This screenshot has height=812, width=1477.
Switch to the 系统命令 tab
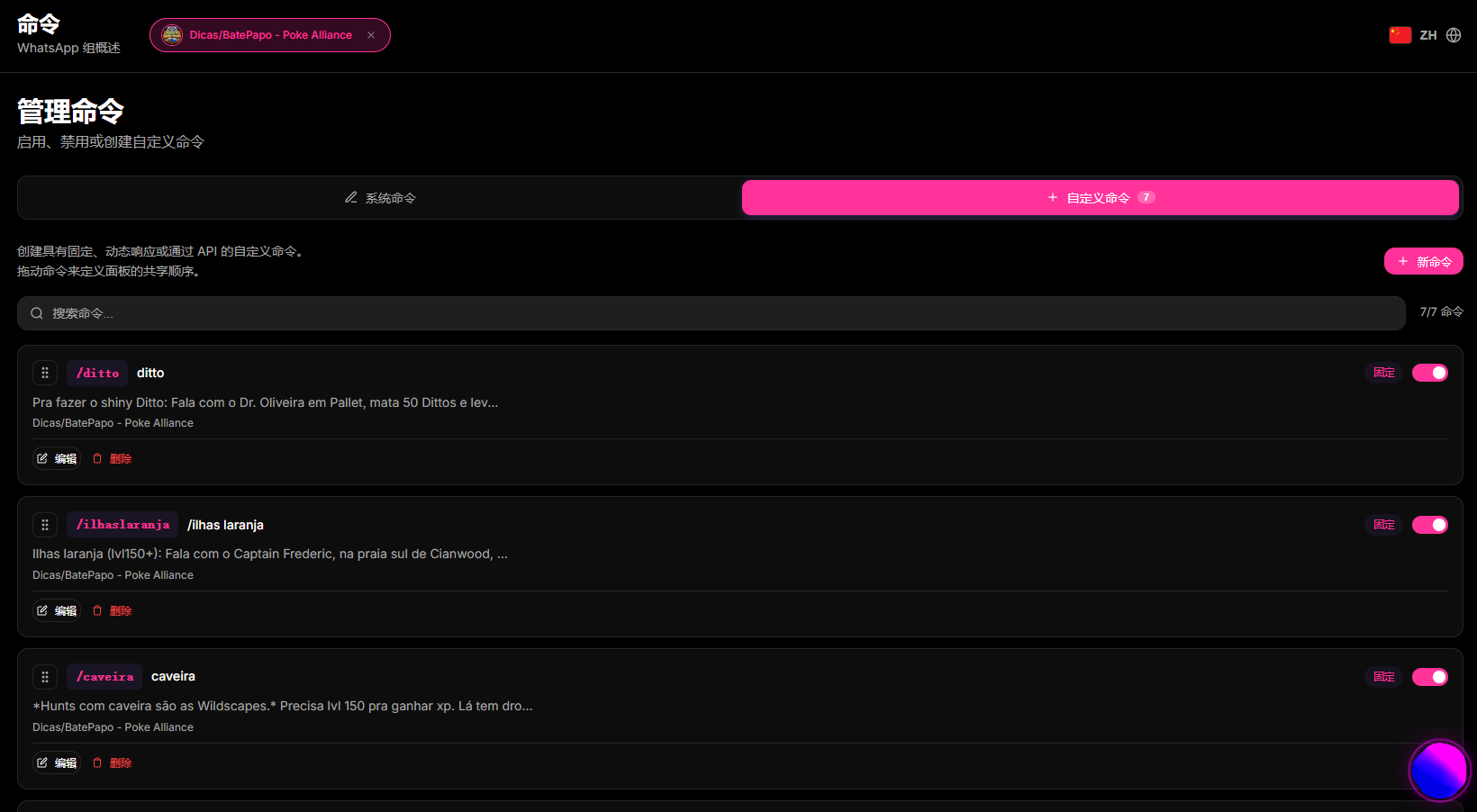380,197
